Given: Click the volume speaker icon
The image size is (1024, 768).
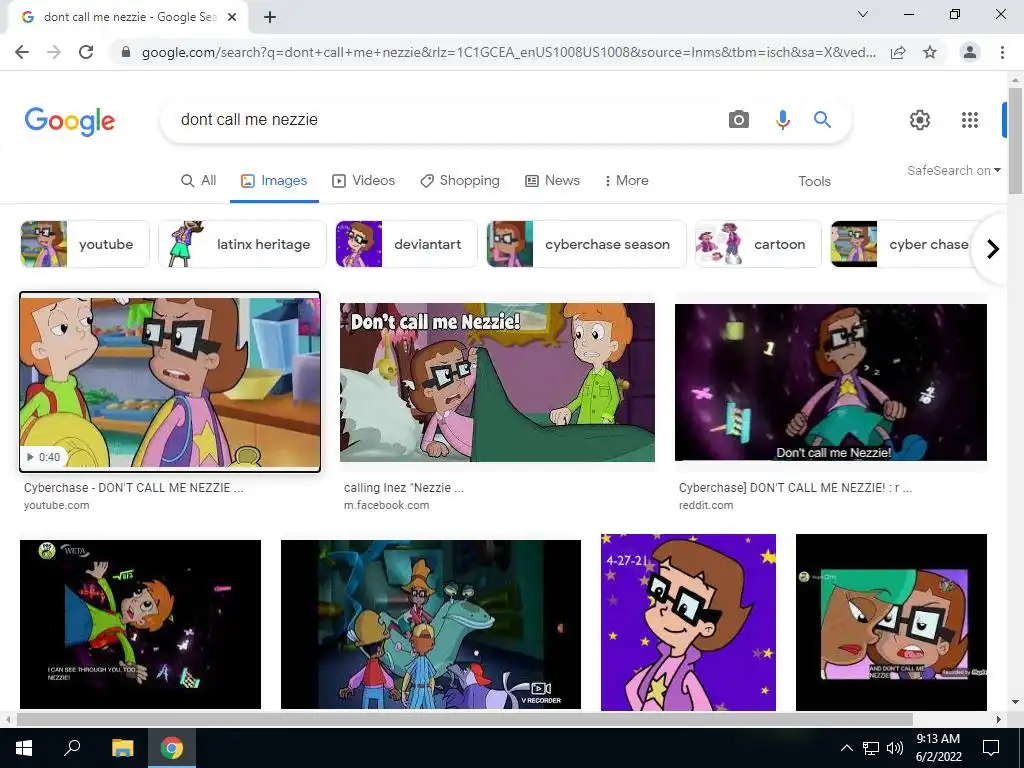Looking at the screenshot, I should point(895,748).
